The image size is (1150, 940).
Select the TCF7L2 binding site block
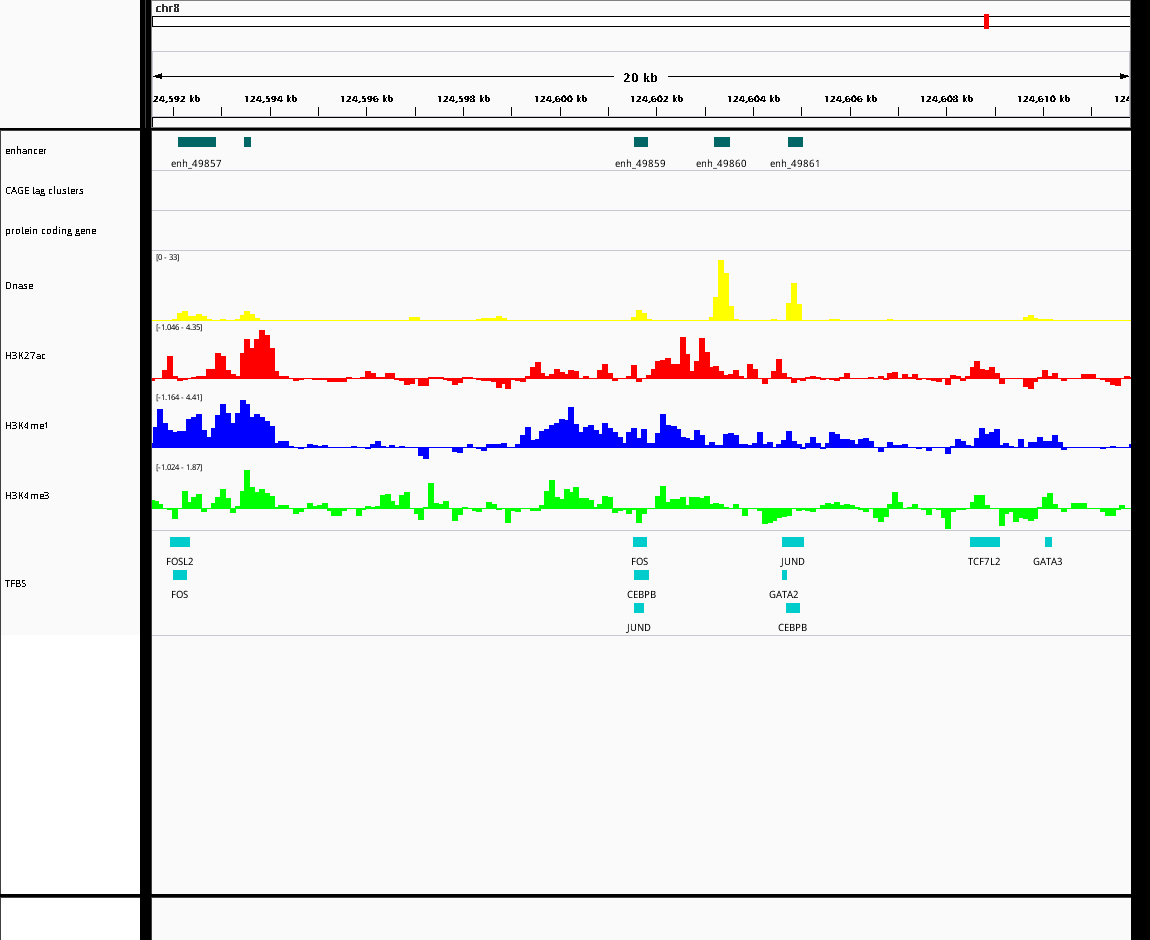pos(984,542)
